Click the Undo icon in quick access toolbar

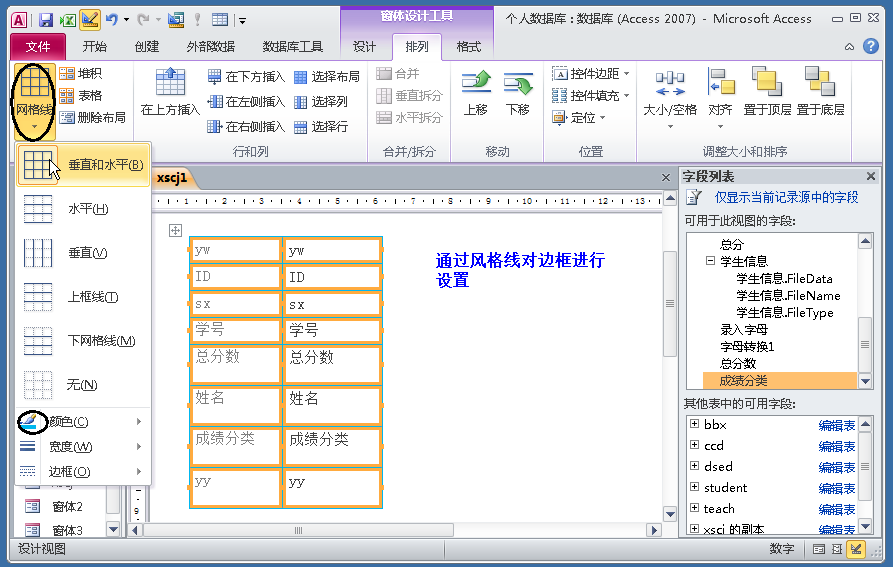[112, 20]
